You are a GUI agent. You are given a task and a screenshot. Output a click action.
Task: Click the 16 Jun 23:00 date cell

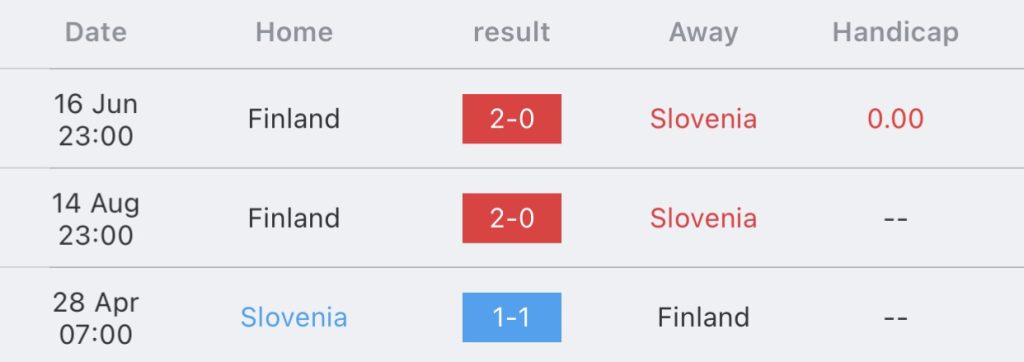(x=96, y=120)
